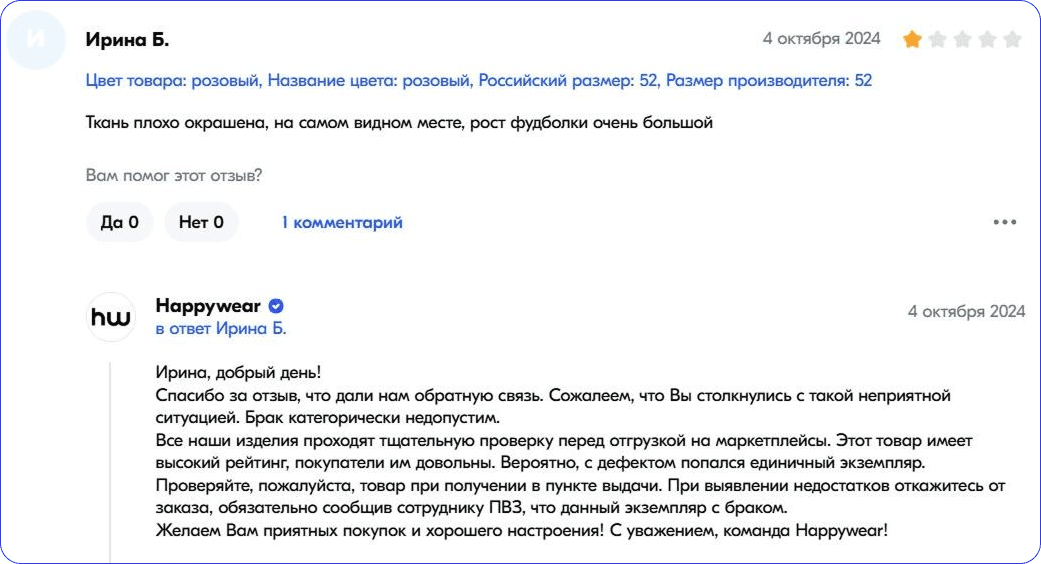1041x564 pixels.
Task: Click the blue verified badge next to Happywear
Action: [276, 306]
